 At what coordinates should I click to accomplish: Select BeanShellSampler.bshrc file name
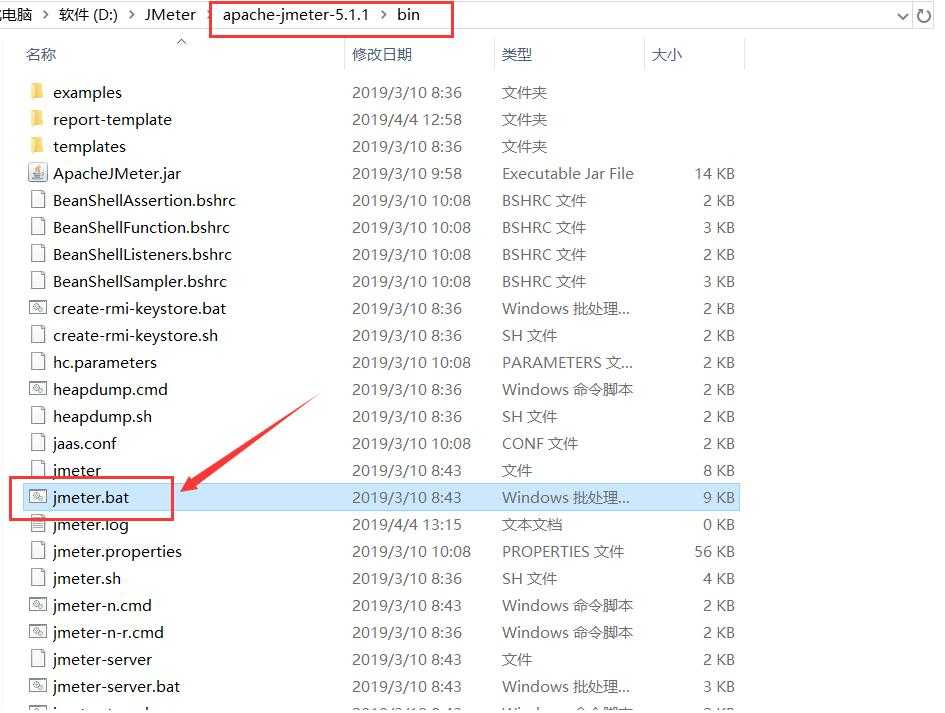[140, 281]
